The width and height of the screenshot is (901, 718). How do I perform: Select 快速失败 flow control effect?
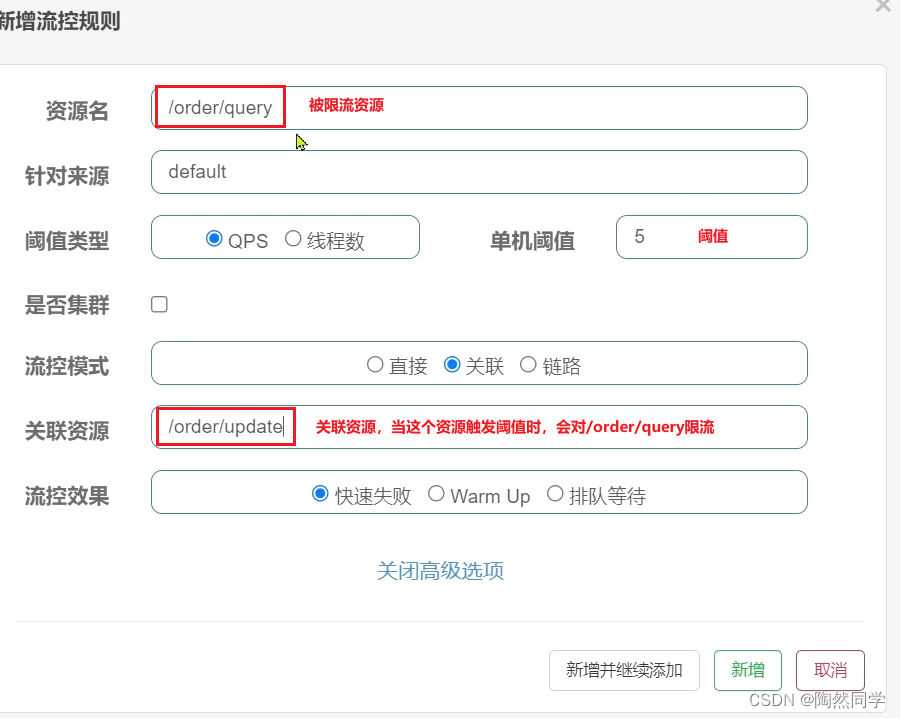[x=320, y=494]
